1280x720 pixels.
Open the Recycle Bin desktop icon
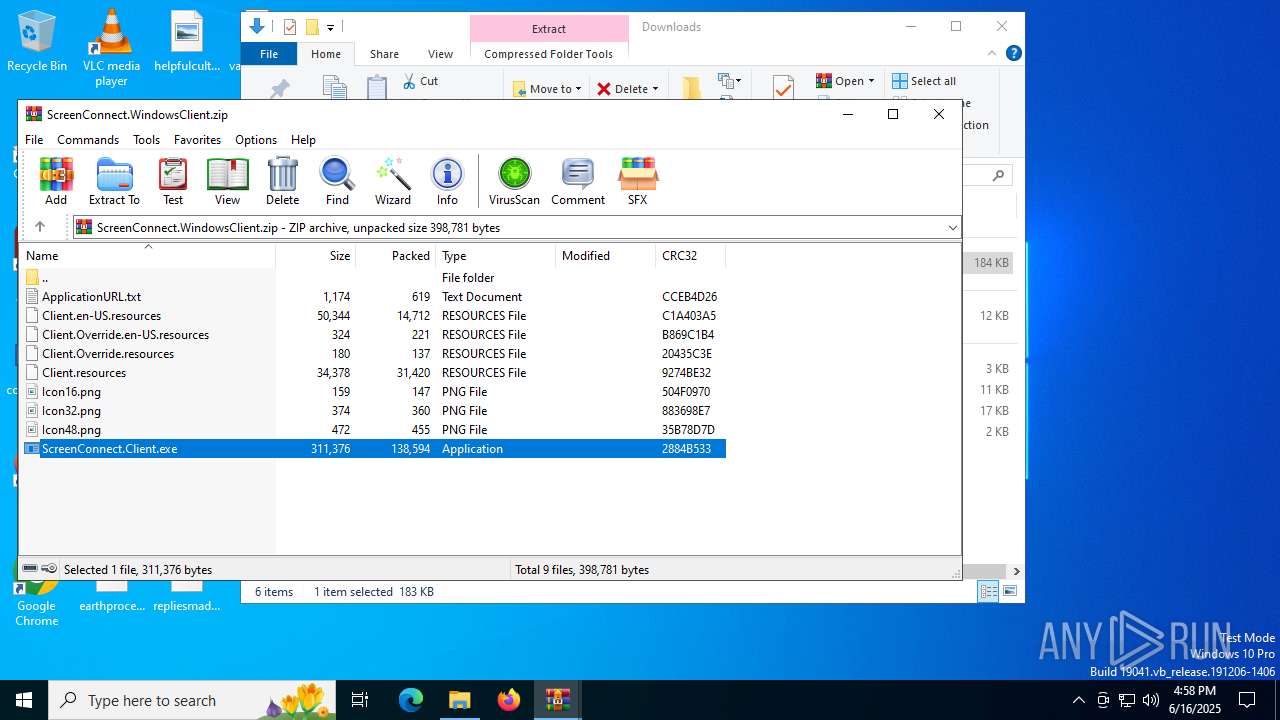pyautogui.click(x=37, y=42)
